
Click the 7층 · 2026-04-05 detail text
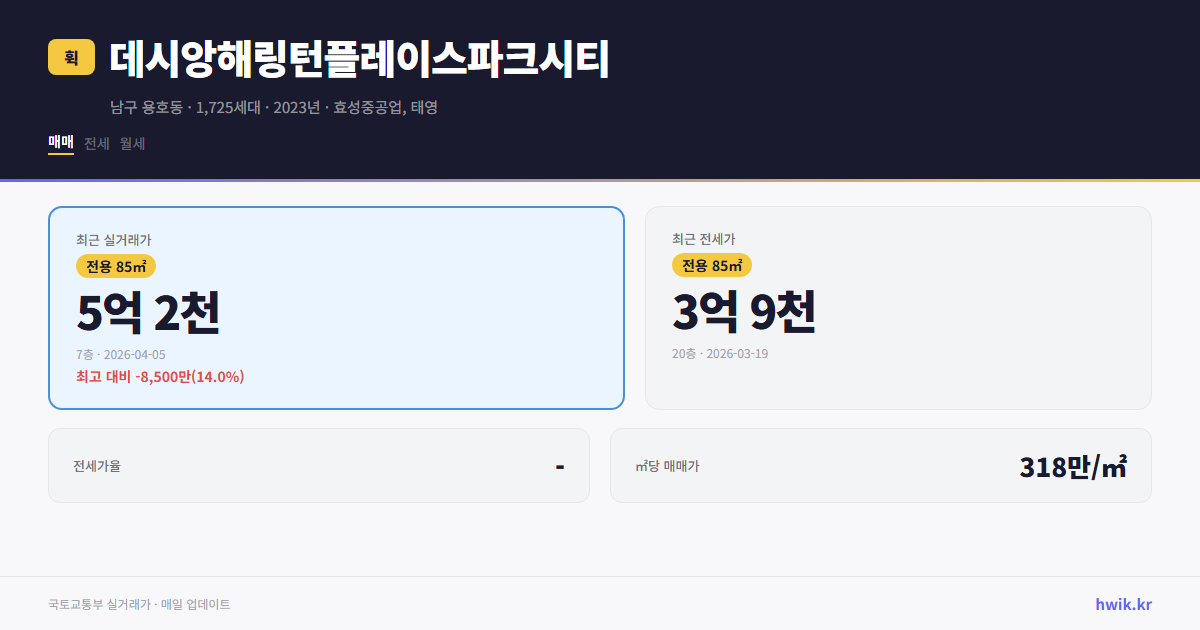(120, 354)
